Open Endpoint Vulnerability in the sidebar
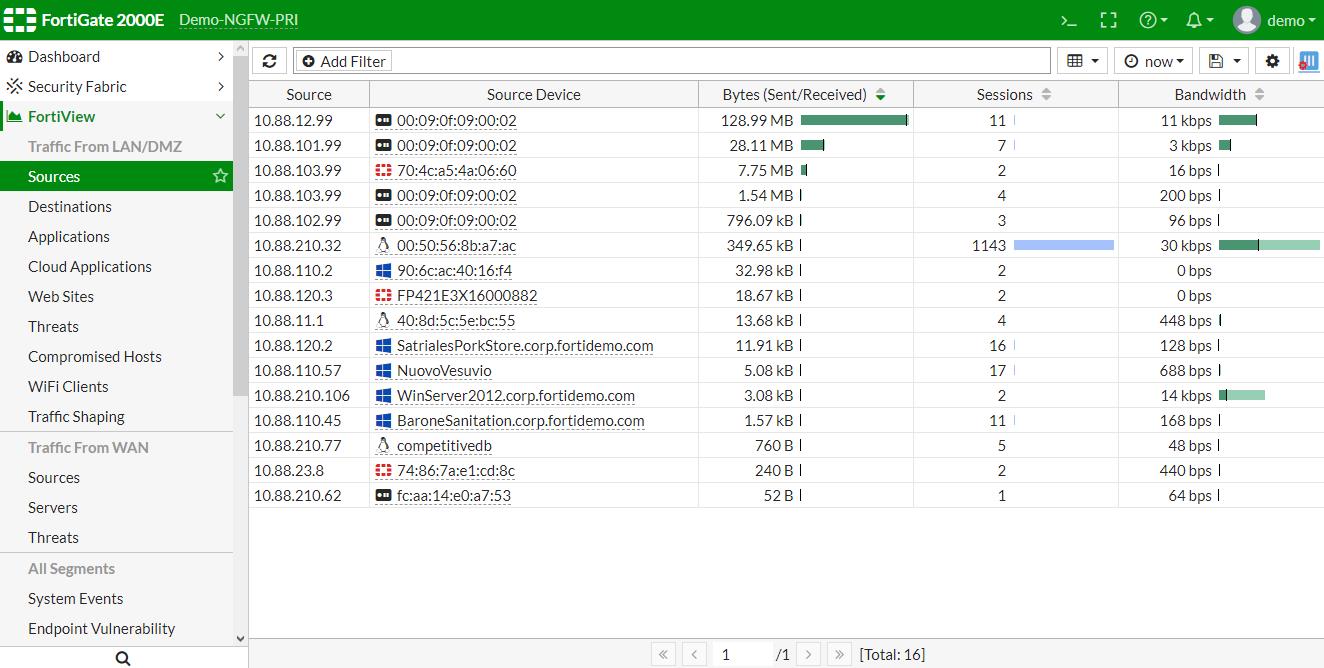The width and height of the screenshot is (1324, 668). (x=102, y=629)
